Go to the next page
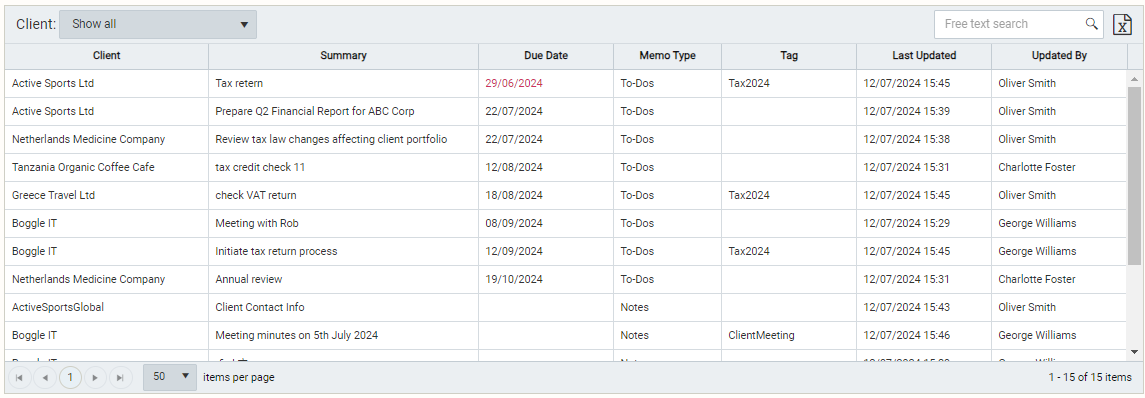 [x=95, y=378]
